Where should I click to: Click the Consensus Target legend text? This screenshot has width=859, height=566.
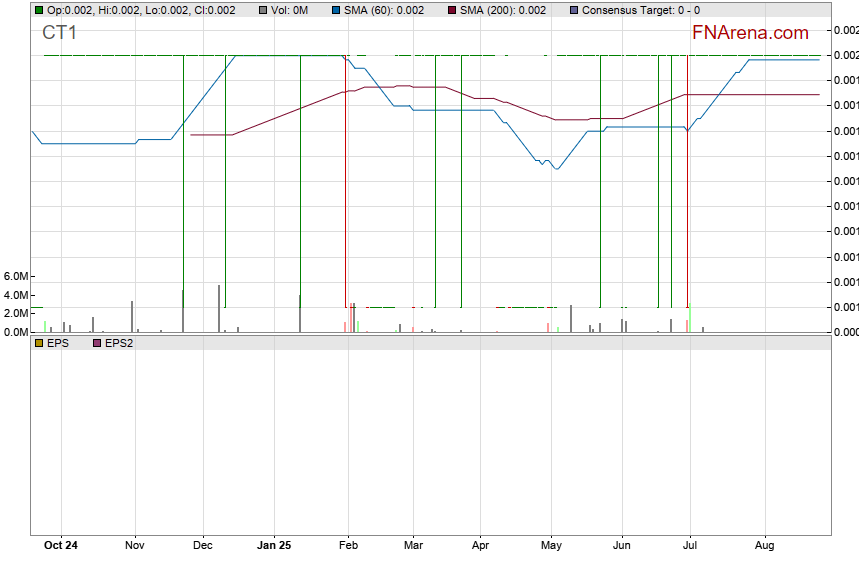pyautogui.click(x=641, y=10)
